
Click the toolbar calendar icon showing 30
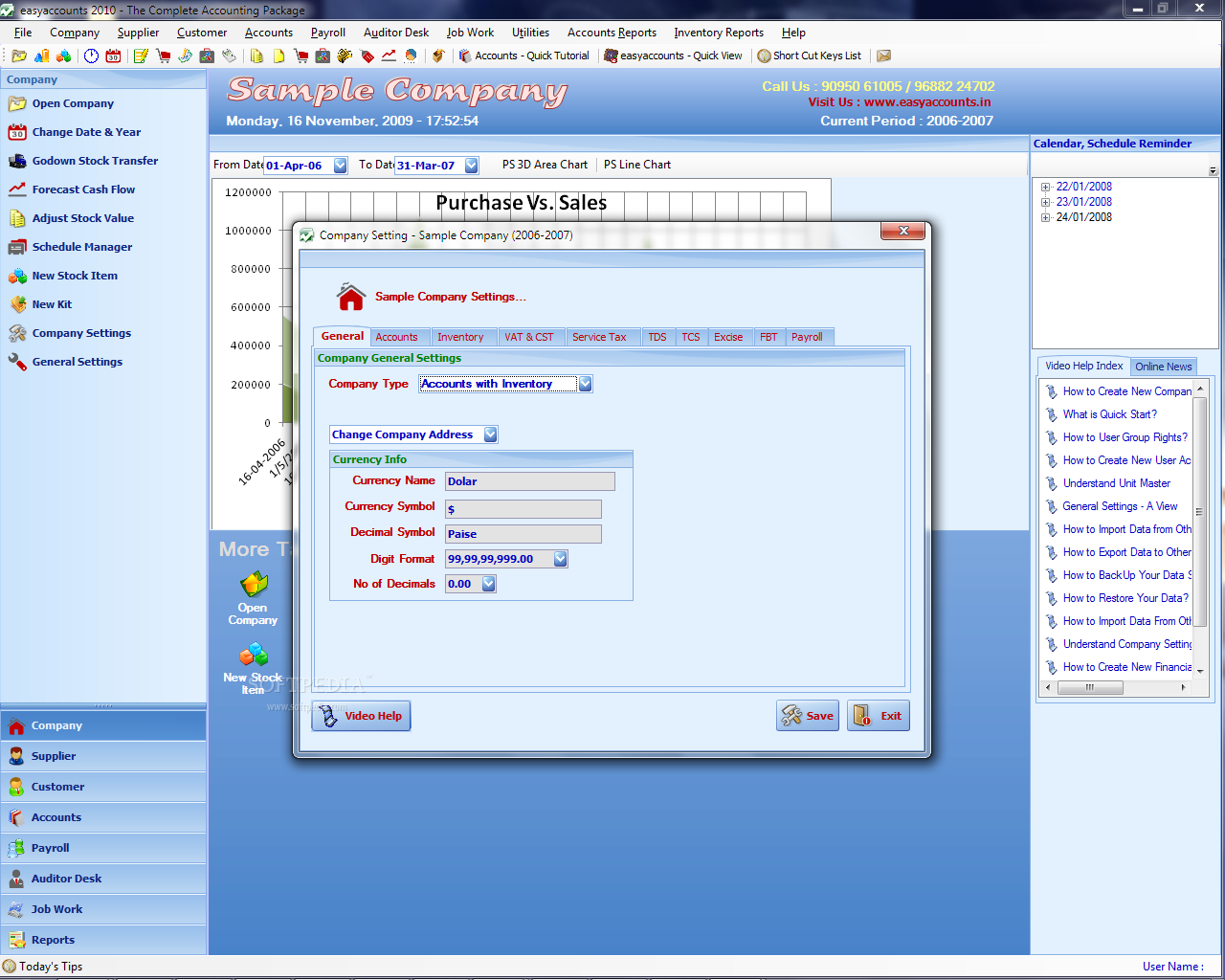pos(113,56)
